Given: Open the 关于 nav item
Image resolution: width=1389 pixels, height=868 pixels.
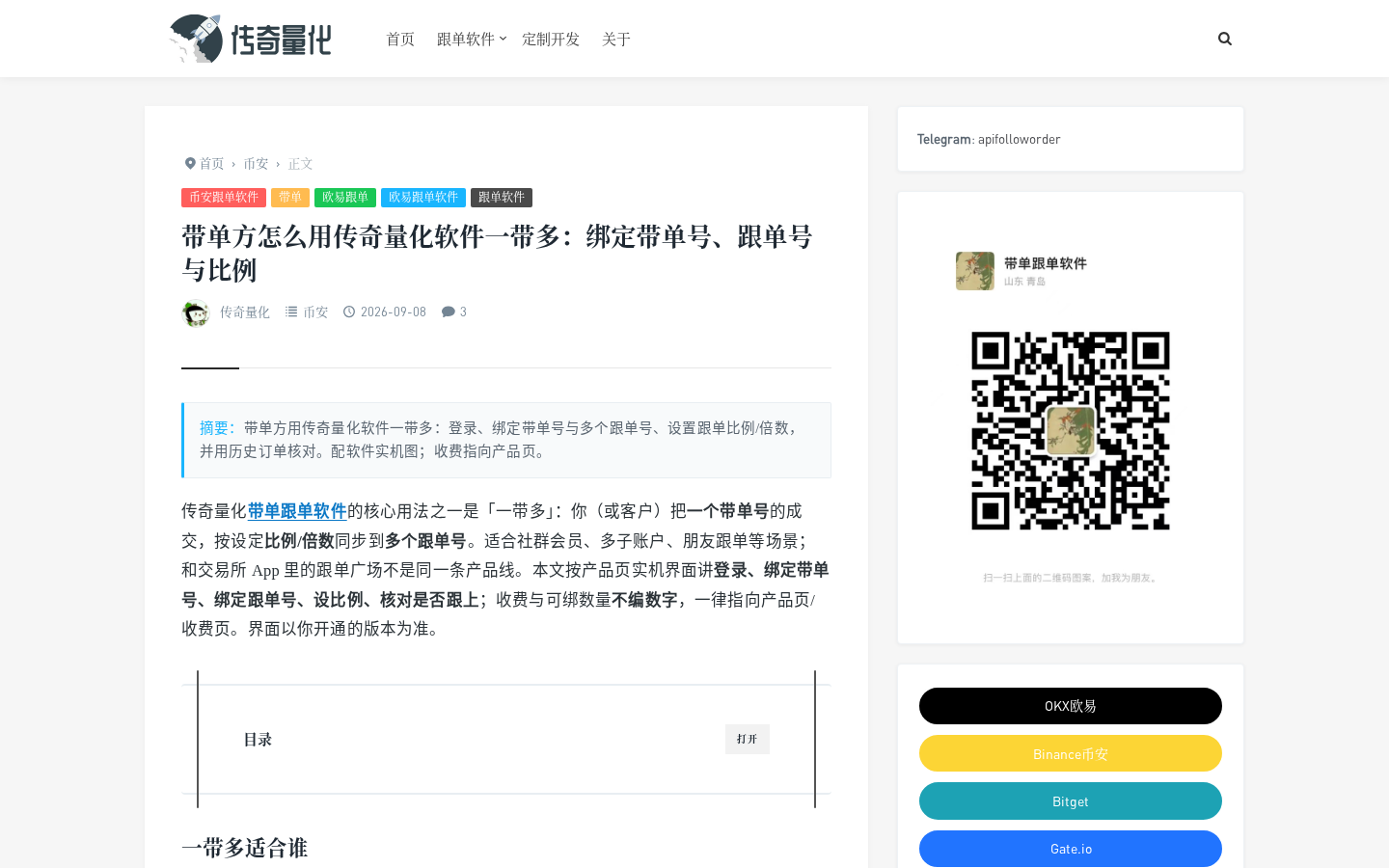Looking at the screenshot, I should (x=616, y=39).
